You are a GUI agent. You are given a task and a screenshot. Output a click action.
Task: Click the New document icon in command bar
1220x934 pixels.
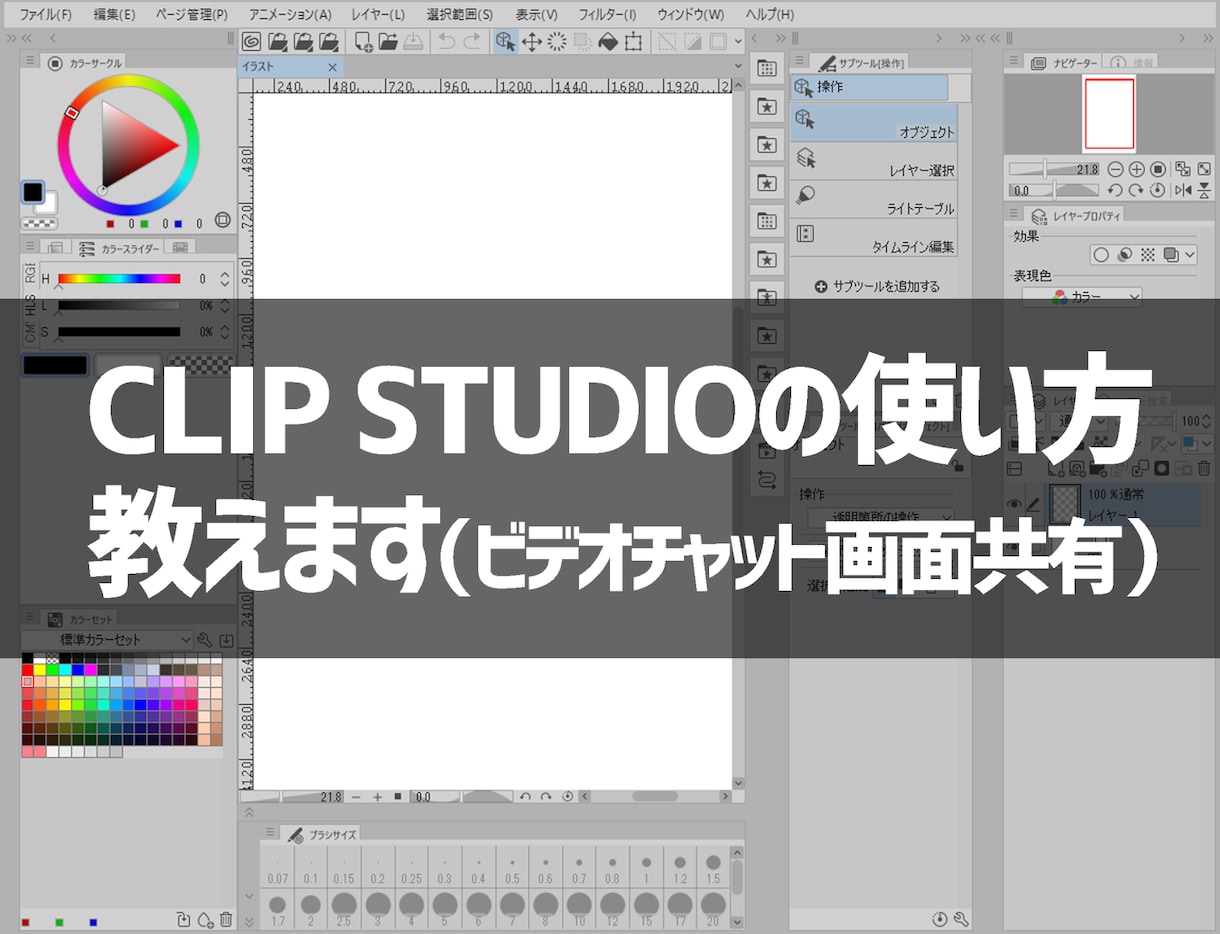(x=363, y=41)
